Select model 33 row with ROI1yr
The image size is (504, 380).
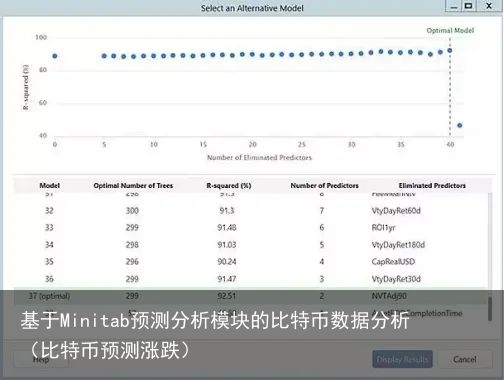252,228
